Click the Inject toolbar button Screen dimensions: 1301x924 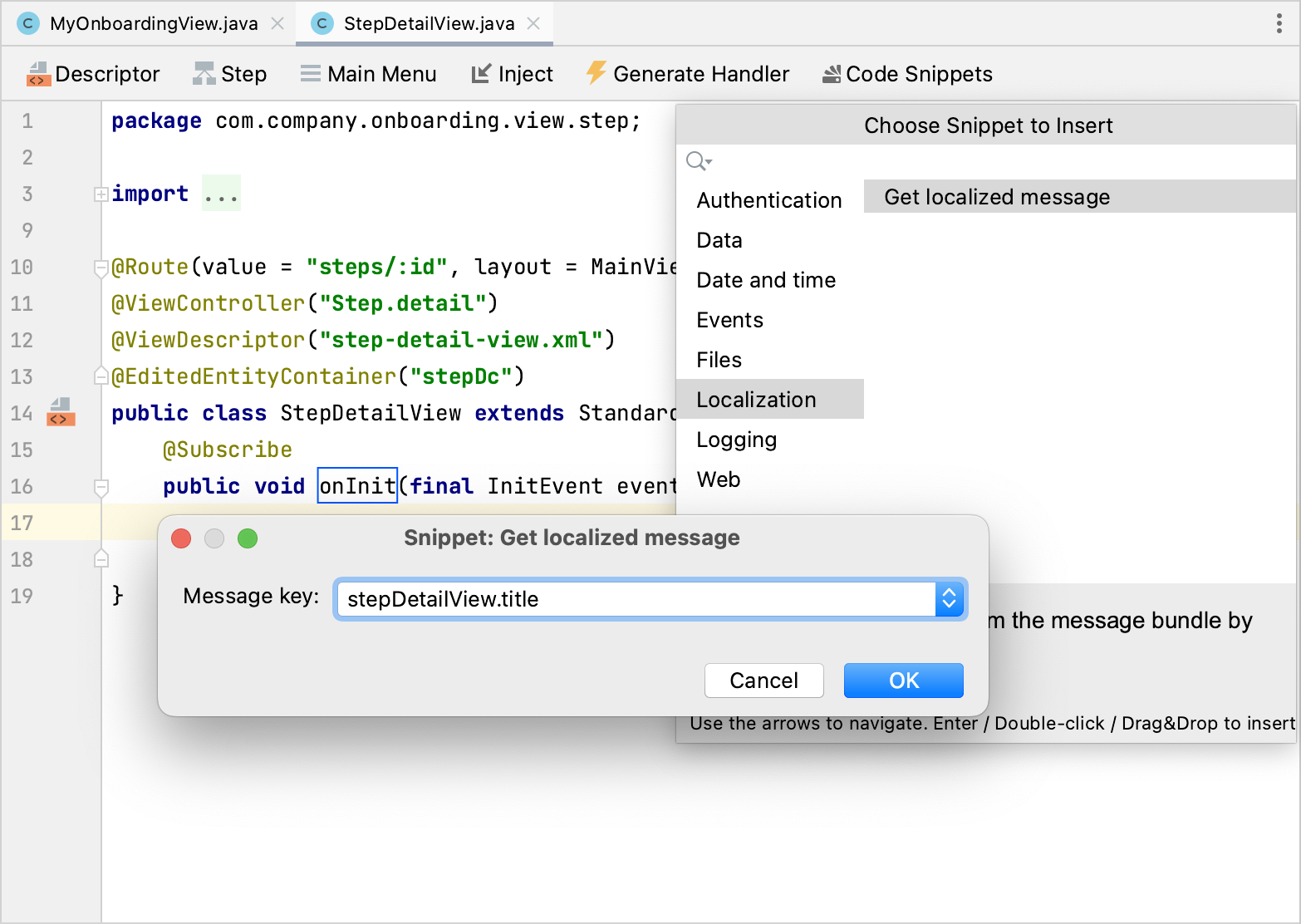click(512, 74)
